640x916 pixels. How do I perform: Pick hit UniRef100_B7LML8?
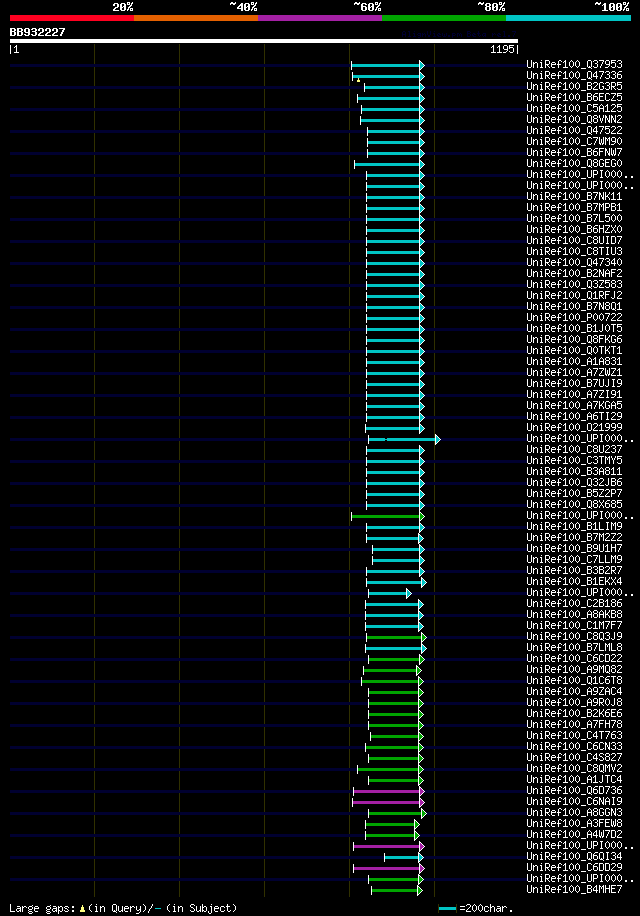574,648
